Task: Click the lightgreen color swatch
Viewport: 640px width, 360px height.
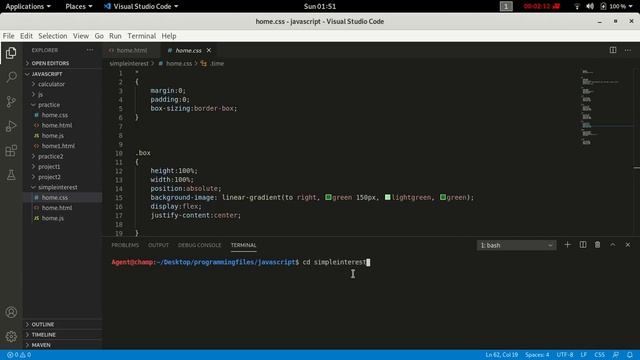Action: 387,197
